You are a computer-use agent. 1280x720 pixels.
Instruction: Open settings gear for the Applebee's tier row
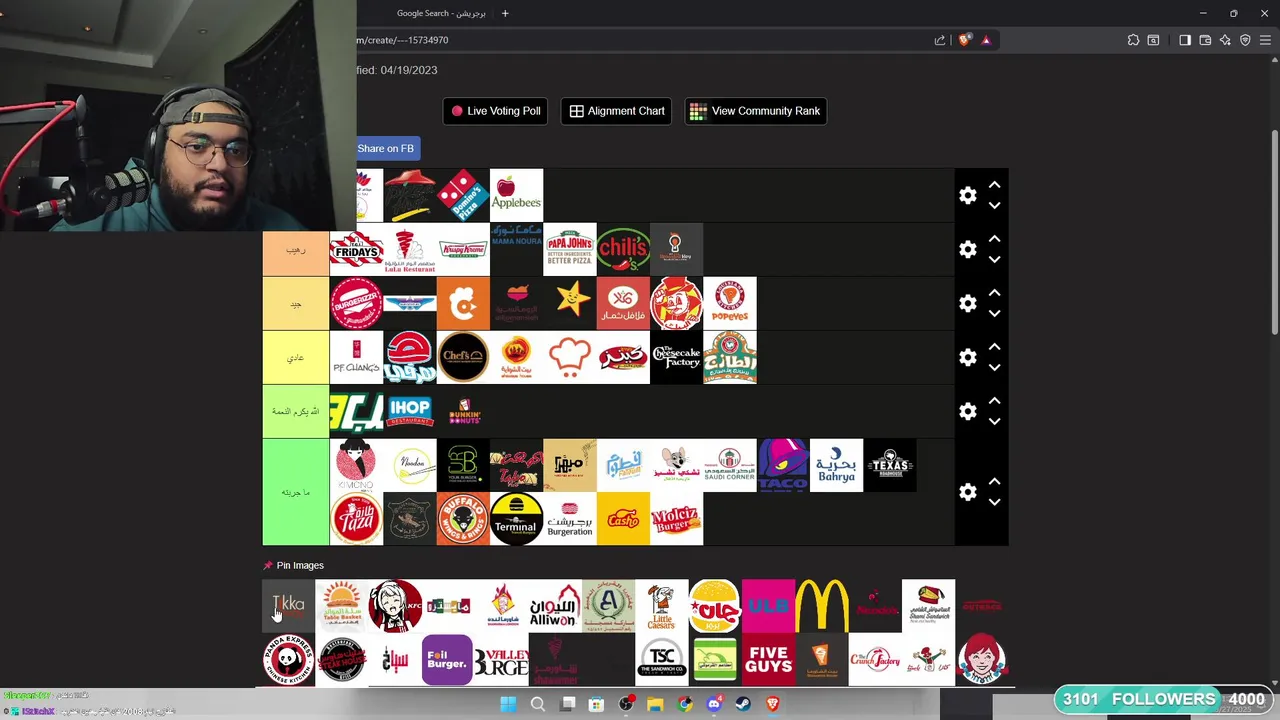click(x=967, y=195)
